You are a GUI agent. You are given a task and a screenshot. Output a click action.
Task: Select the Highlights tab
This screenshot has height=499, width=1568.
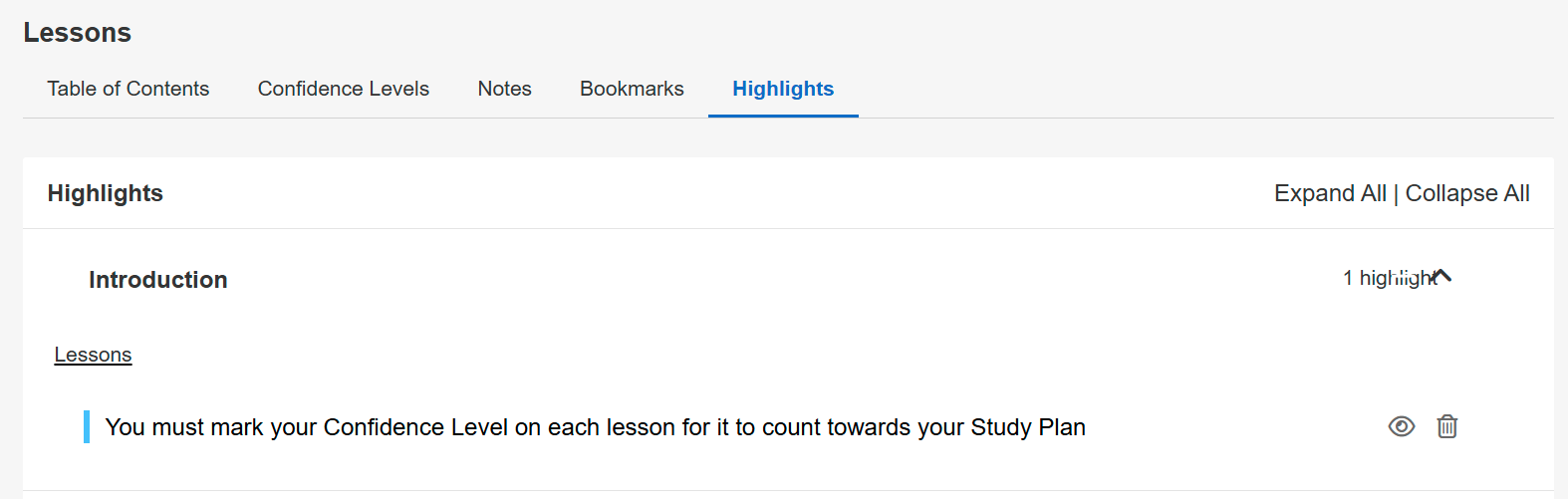[783, 89]
